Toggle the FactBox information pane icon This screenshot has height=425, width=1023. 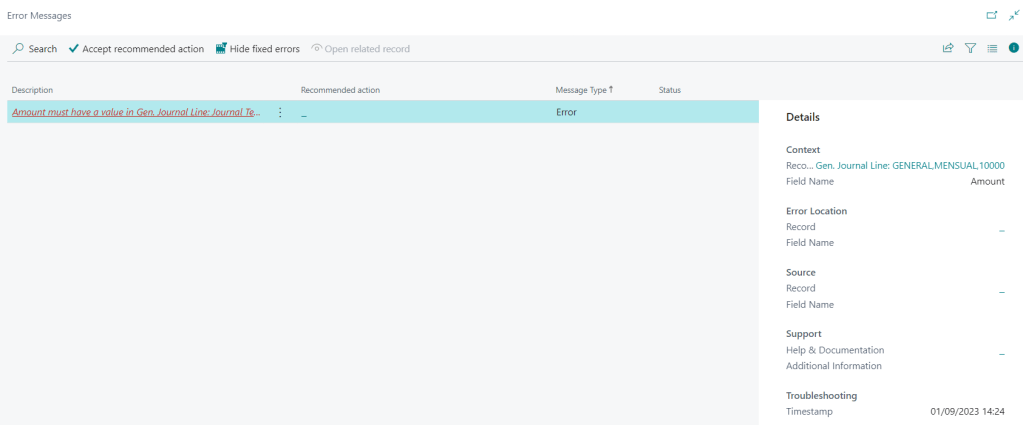tap(1013, 48)
